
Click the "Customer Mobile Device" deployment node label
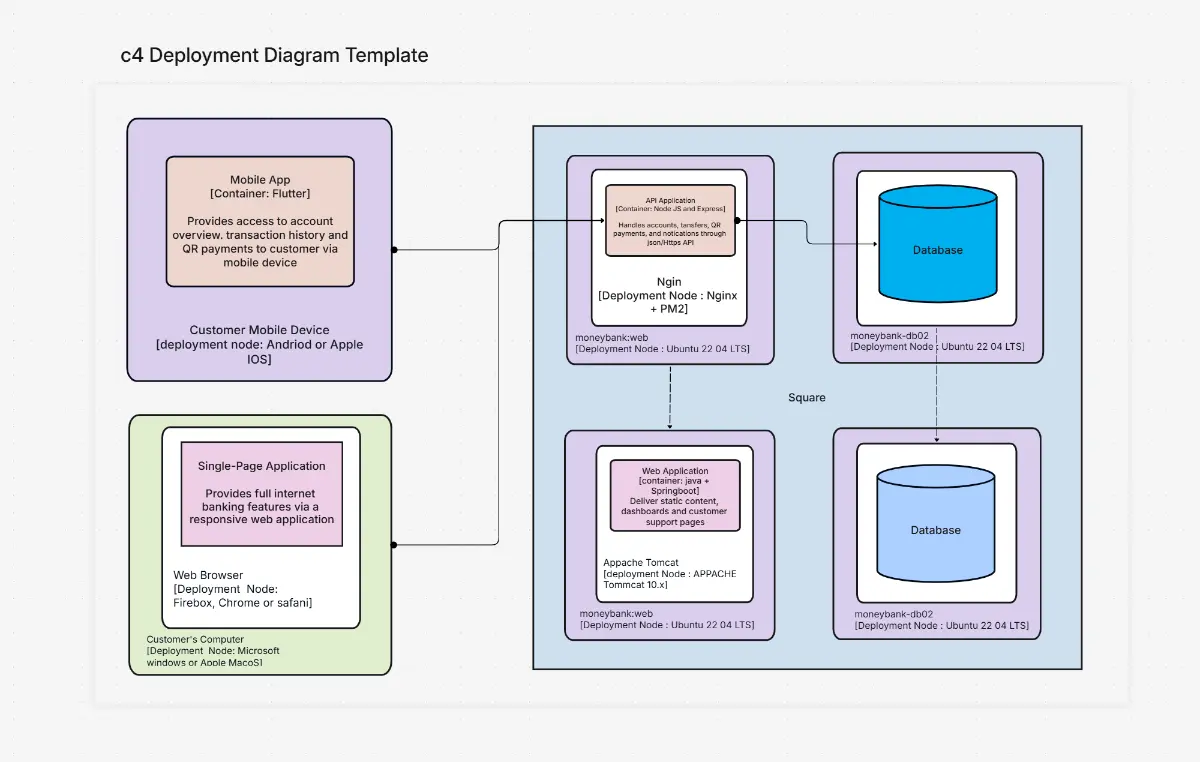[259, 344]
